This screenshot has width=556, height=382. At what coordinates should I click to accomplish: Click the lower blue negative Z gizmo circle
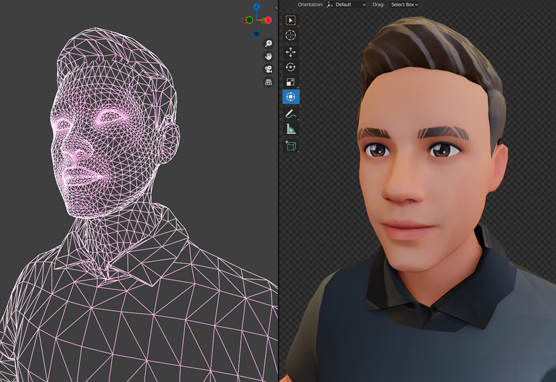click(x=256, y=34)
